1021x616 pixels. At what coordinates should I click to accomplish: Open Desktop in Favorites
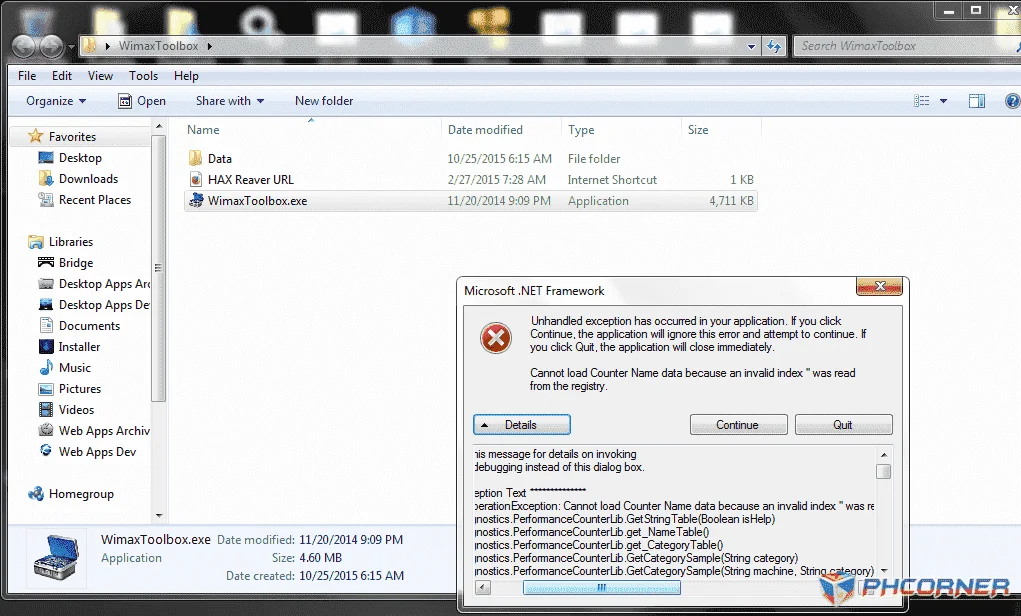click(80, 158)
